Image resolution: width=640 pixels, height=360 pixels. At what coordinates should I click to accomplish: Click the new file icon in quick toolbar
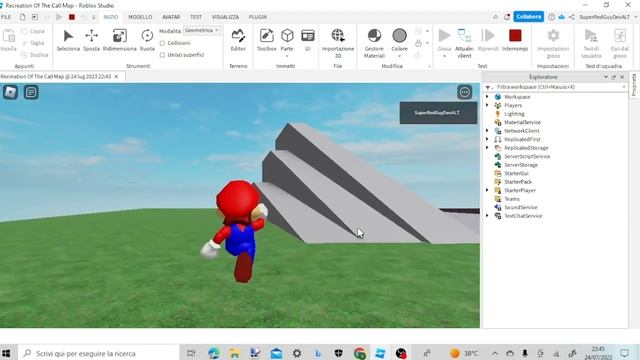22,17
